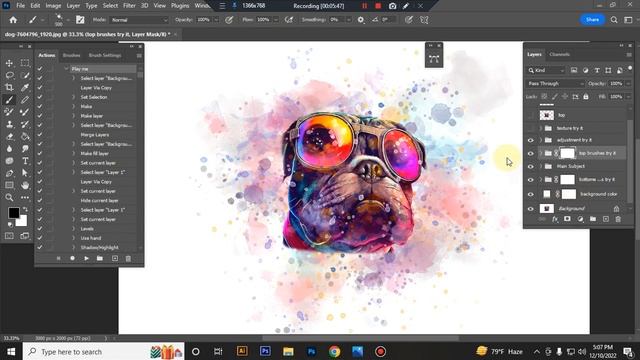Stop the screen recording
The width and height of the screenshot is (640, 360).
(x=378, y=6)
